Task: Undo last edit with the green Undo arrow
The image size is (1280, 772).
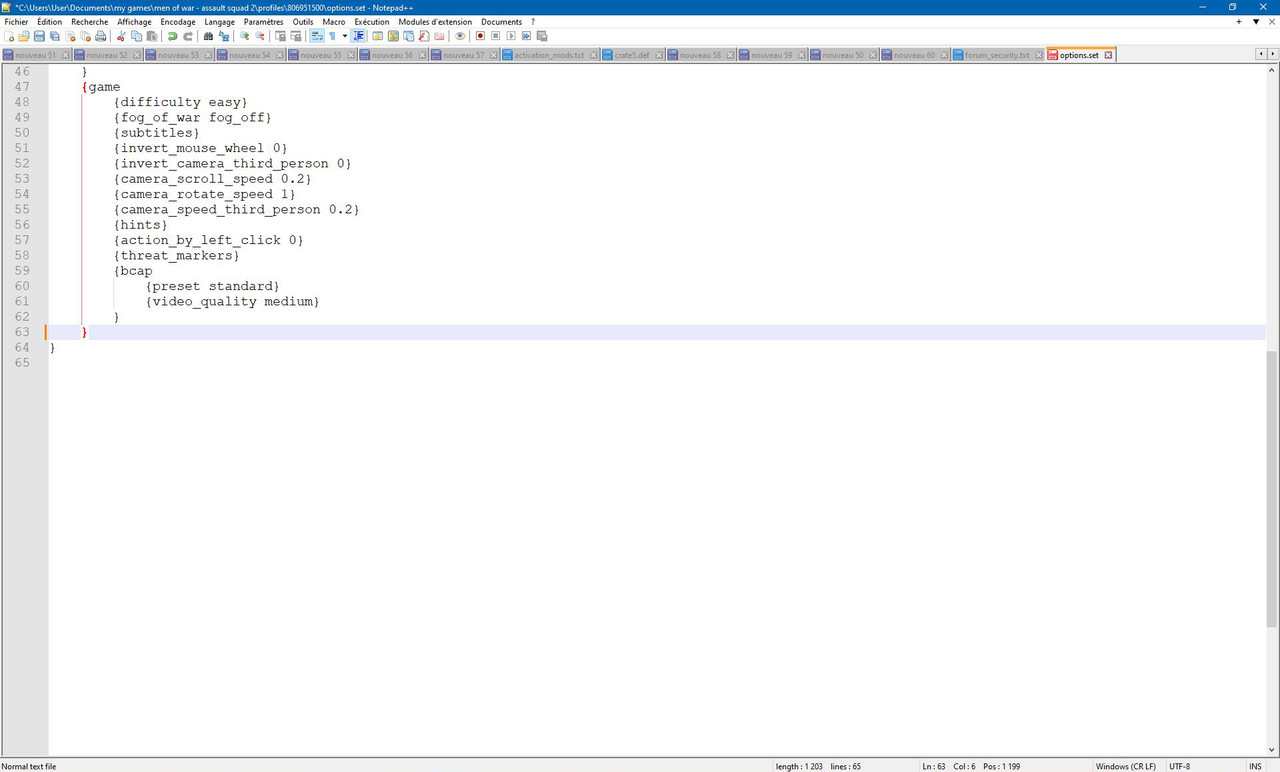Action: click(172, 36)
